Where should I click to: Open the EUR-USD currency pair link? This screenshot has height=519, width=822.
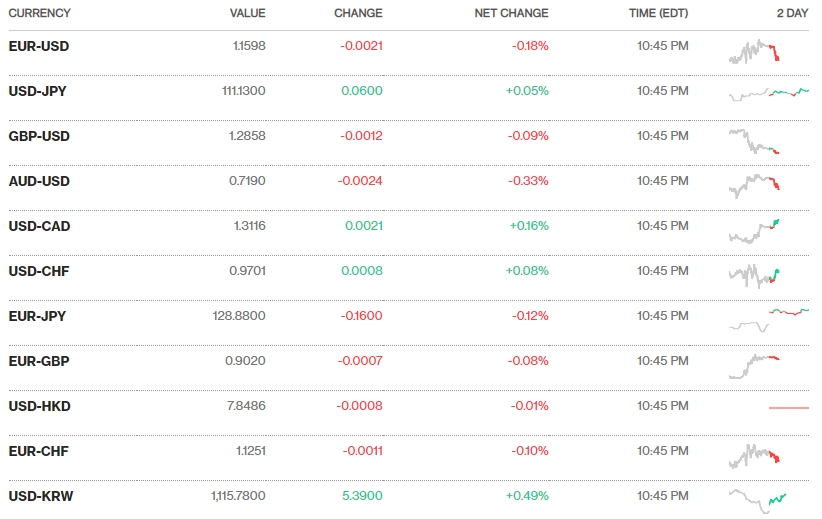(39, 46)
